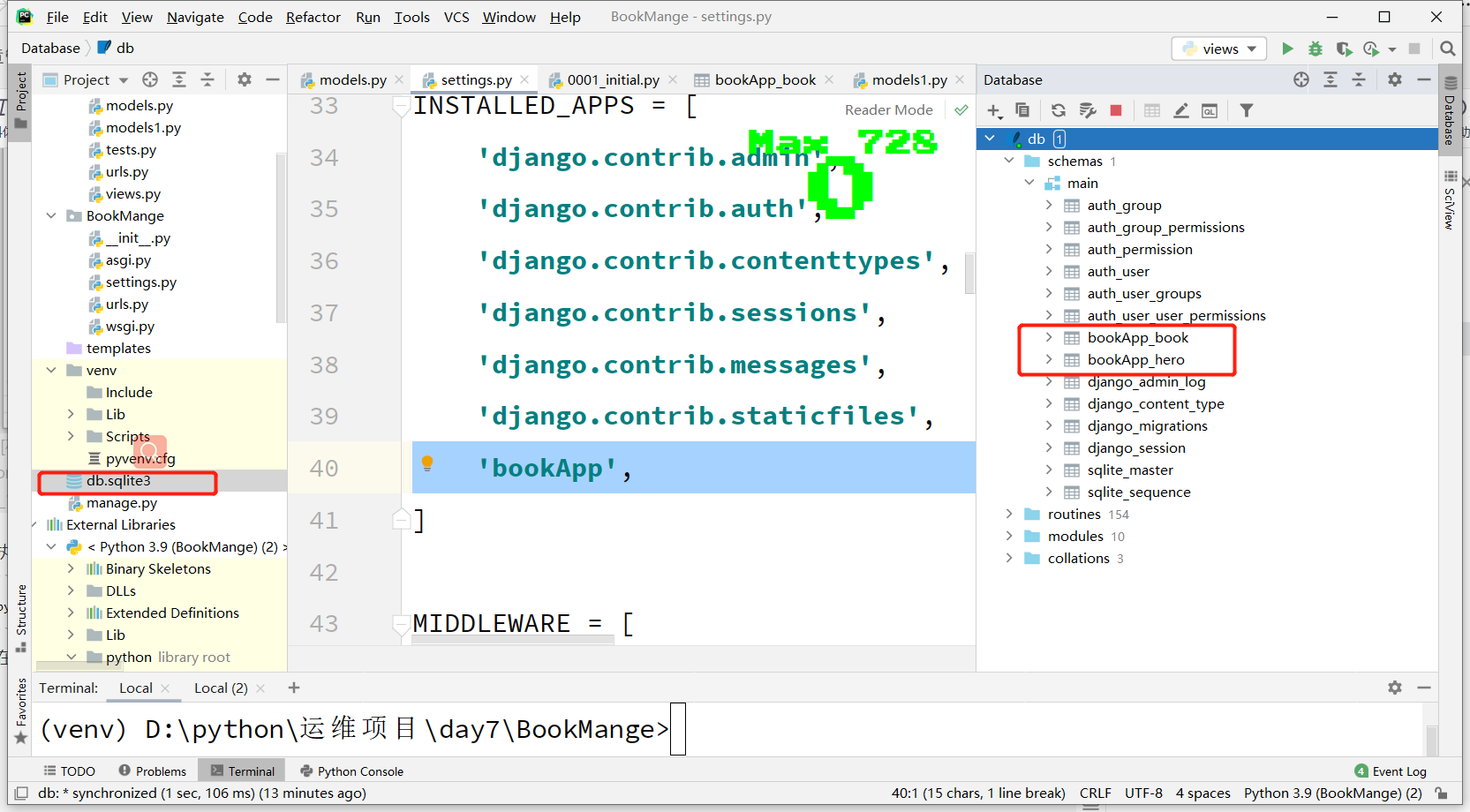Open Search Everywhere magnifier icon
1470x812 pixels.
point(1448,49)
